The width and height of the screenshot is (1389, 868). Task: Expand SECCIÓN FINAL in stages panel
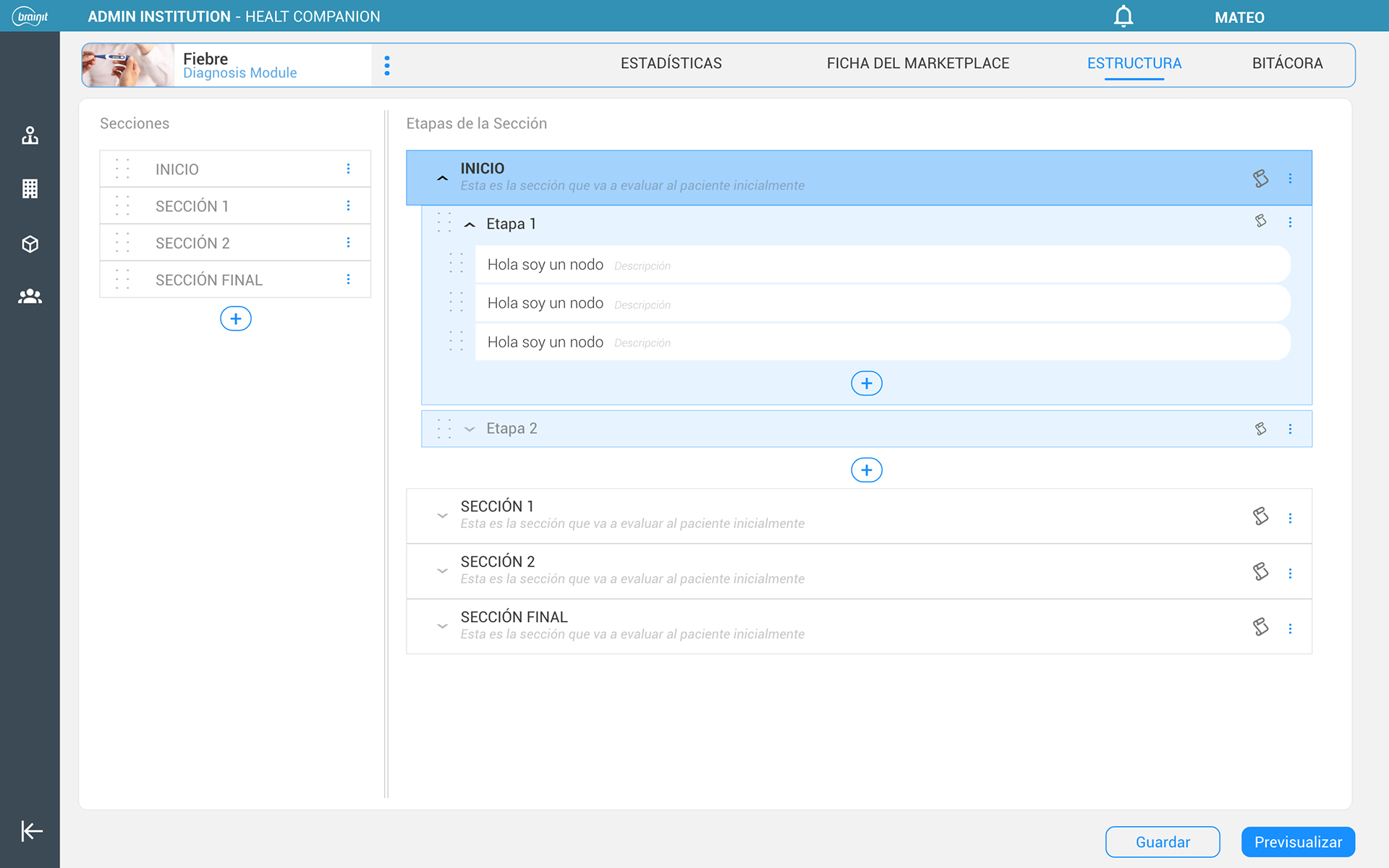coord(442,626)
